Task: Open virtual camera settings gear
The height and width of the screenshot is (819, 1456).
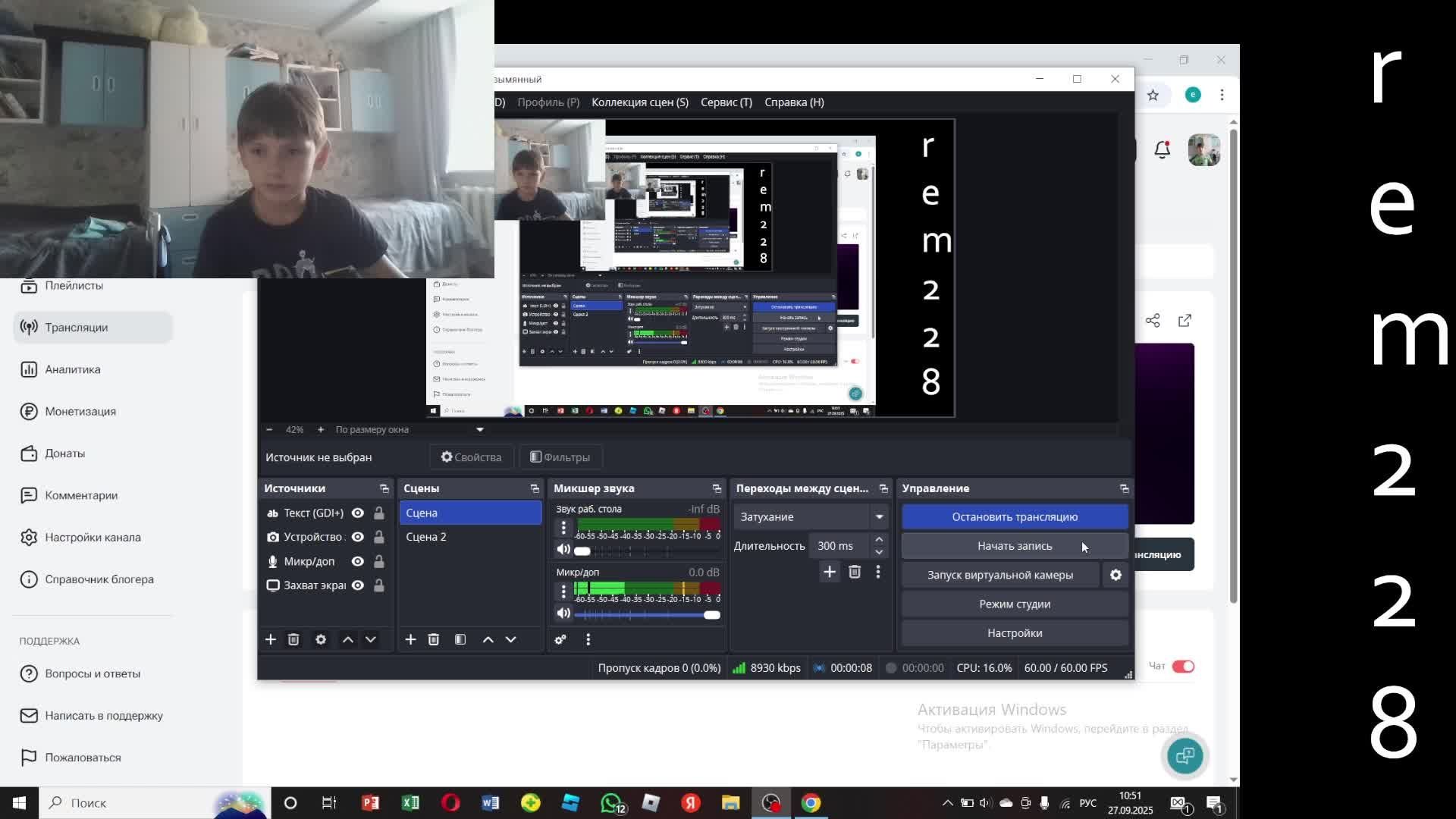Action: (x=1116, y=576)
